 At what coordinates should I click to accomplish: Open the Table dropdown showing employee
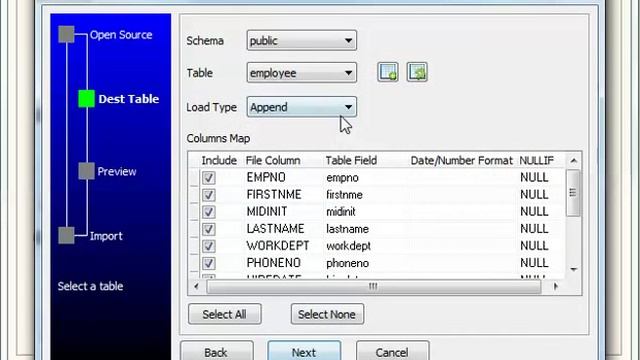(302, 73)
